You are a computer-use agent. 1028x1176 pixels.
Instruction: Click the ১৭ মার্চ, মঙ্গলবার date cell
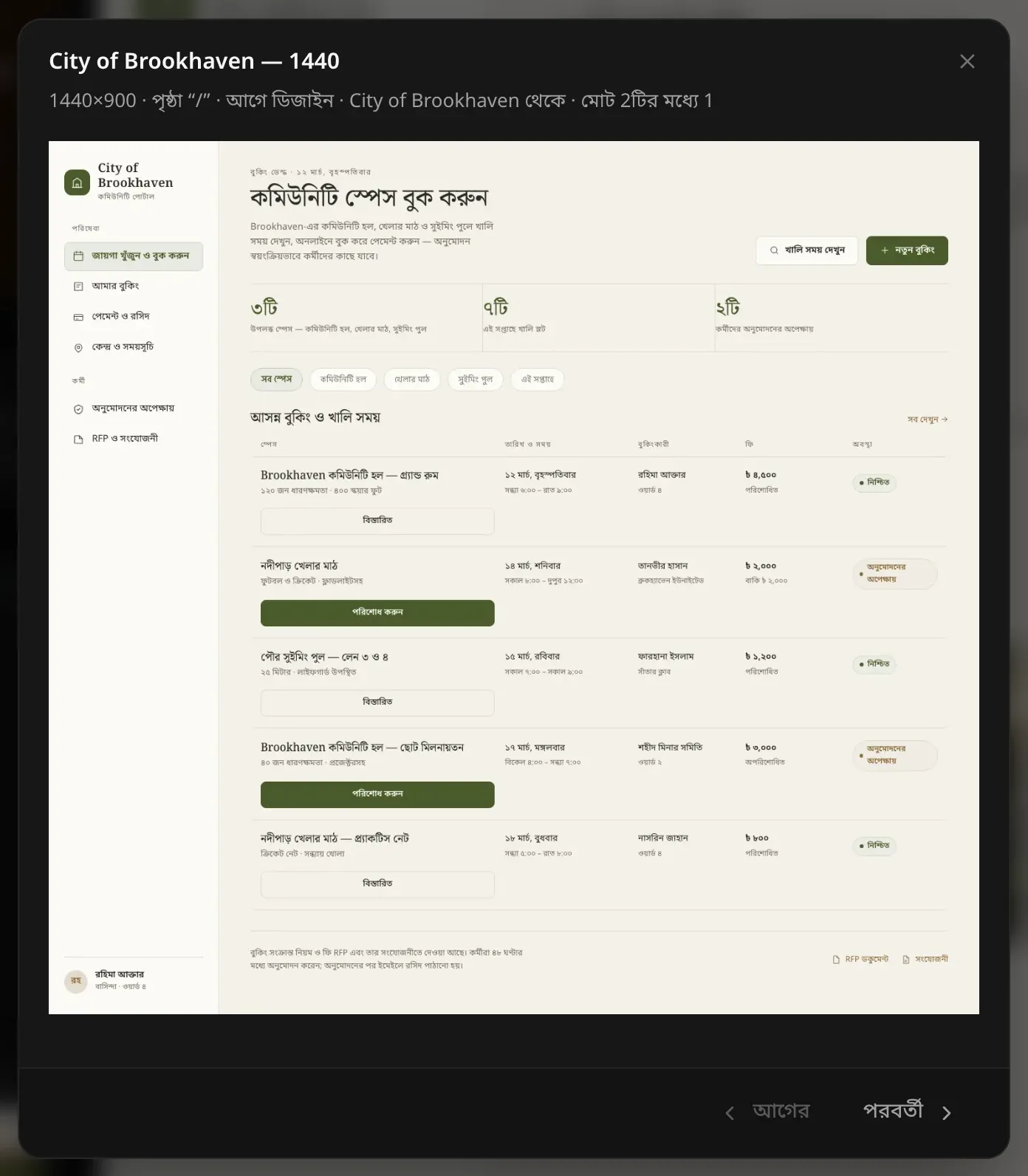[x=535, y=748]
